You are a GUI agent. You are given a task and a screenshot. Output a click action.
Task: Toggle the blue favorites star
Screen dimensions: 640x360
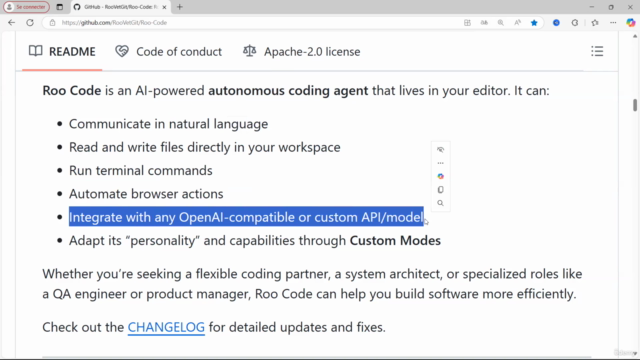534,23
